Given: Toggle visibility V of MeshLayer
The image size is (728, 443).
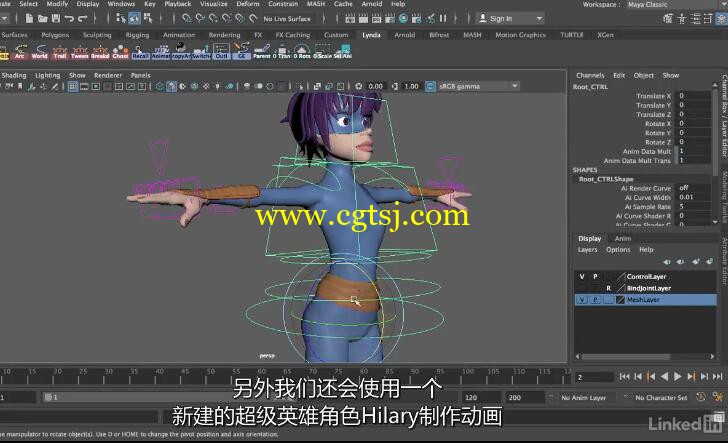Looking at the screenshot, I should coord(582,300).
